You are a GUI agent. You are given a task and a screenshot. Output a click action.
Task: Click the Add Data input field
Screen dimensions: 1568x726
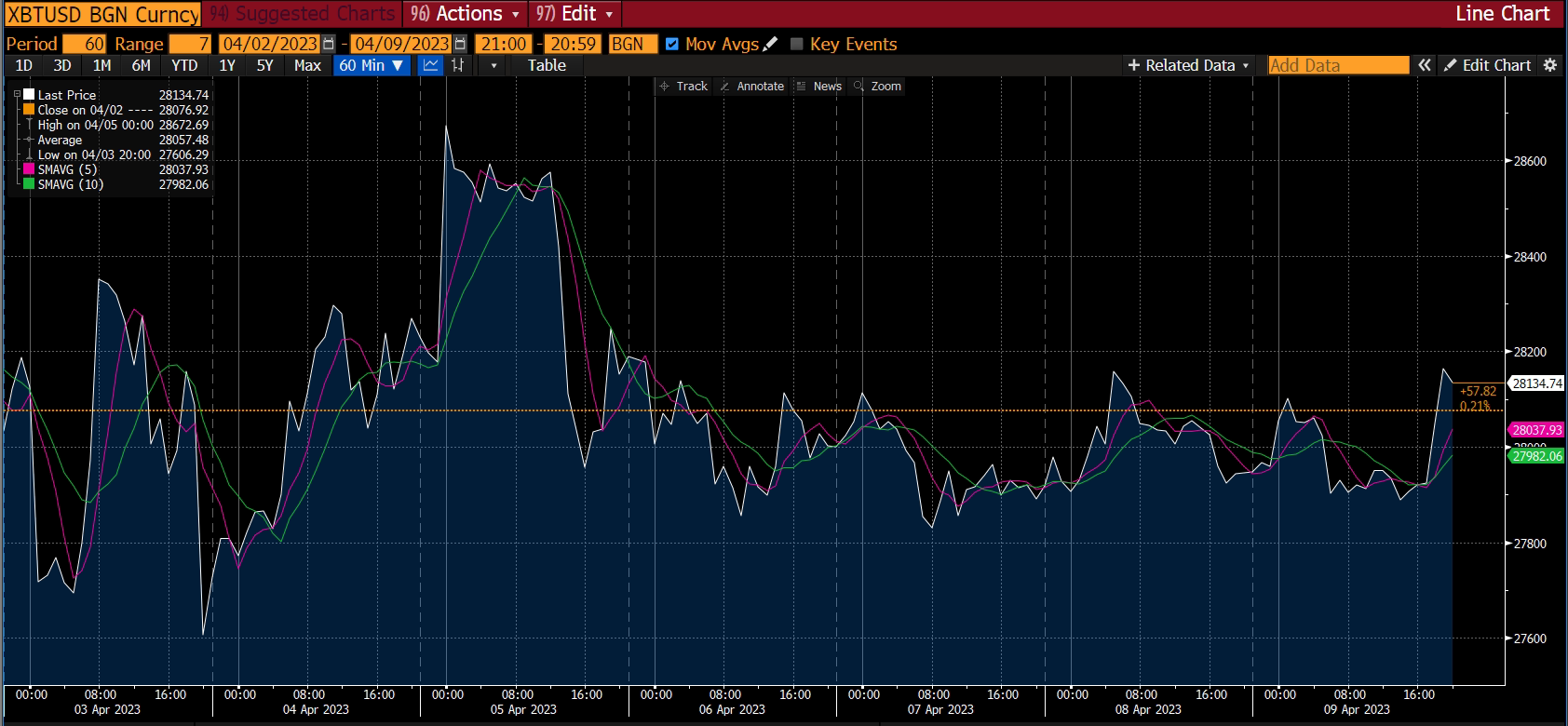1338,65
